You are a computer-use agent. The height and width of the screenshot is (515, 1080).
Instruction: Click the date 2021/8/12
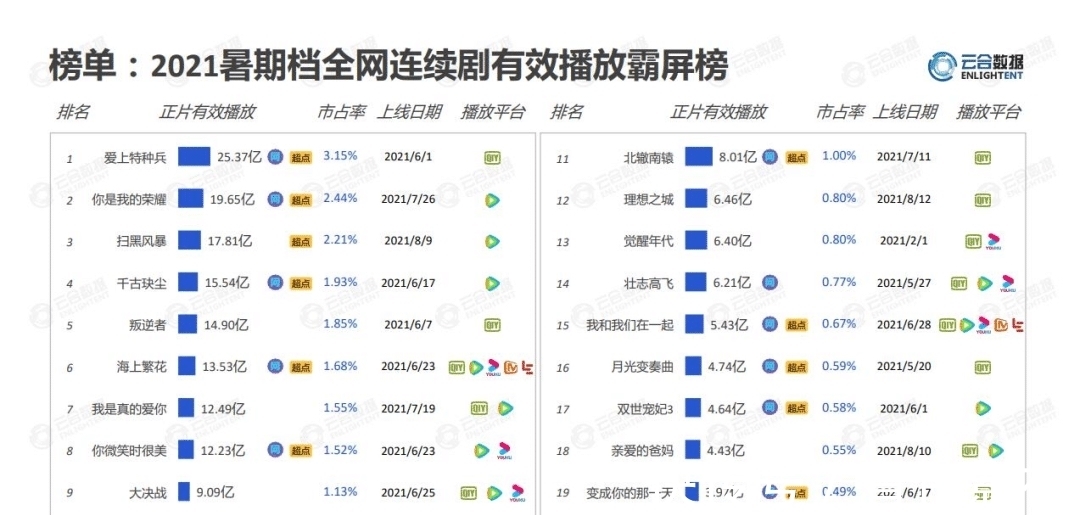click(x=904, y=199)
